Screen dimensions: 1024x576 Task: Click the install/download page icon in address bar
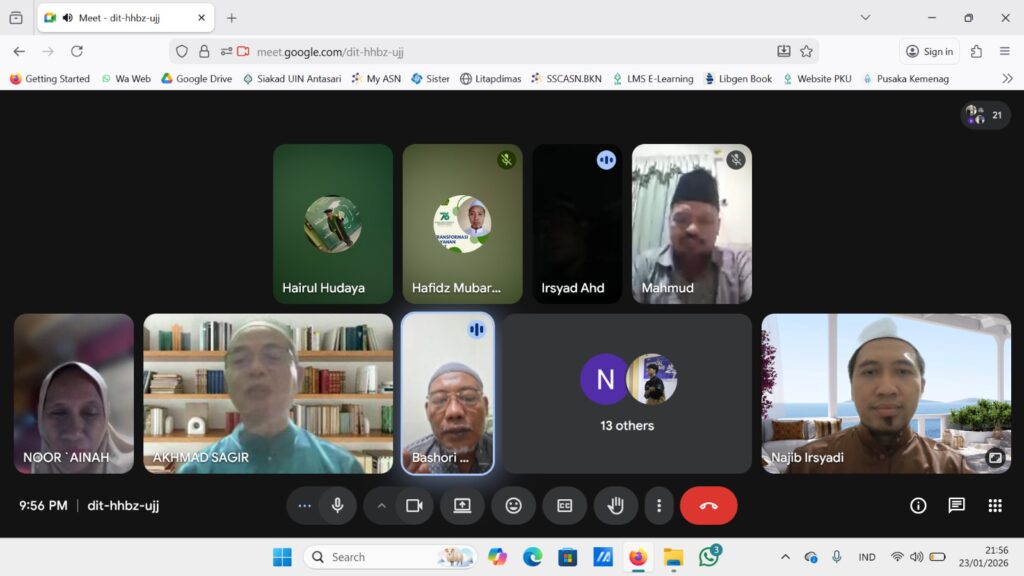[x=784, y=52]
